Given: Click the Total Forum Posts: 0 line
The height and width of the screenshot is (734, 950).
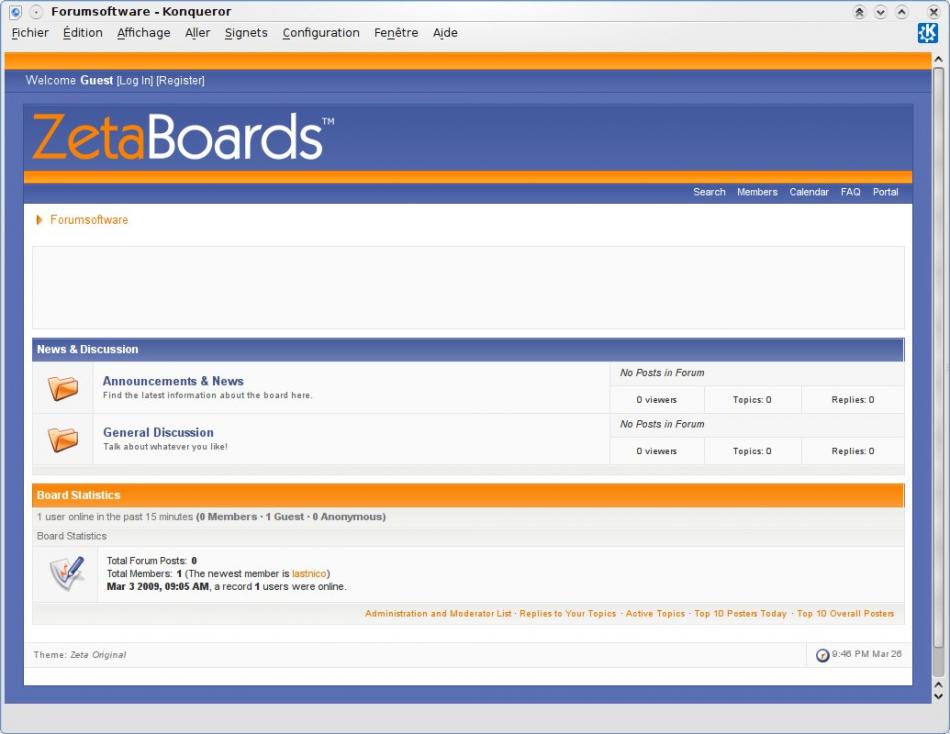Looking at the screenshot, I should click(151, 561).
